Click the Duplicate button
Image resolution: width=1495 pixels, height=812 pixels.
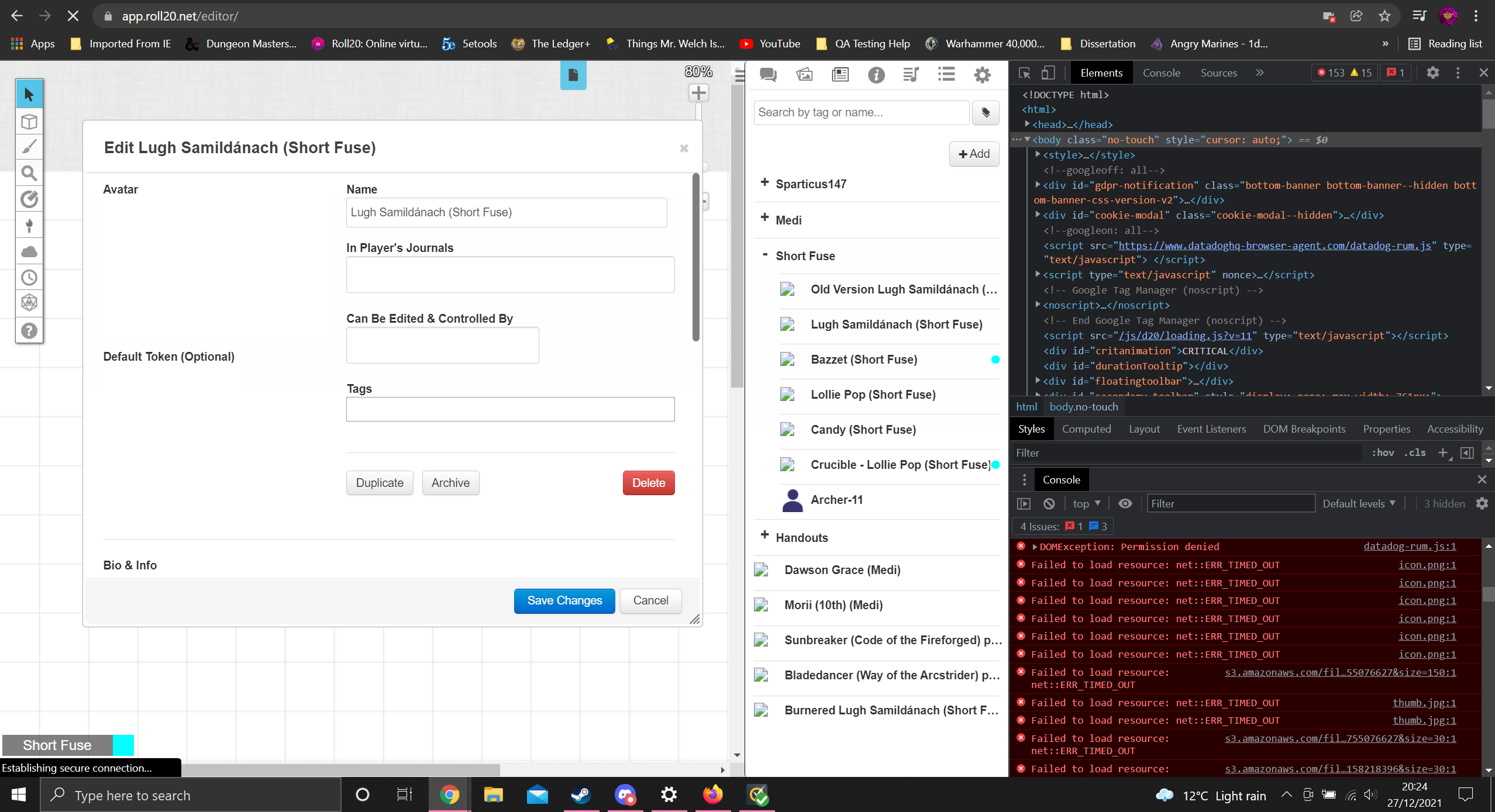pyautogui.click(x=380, y=483)
